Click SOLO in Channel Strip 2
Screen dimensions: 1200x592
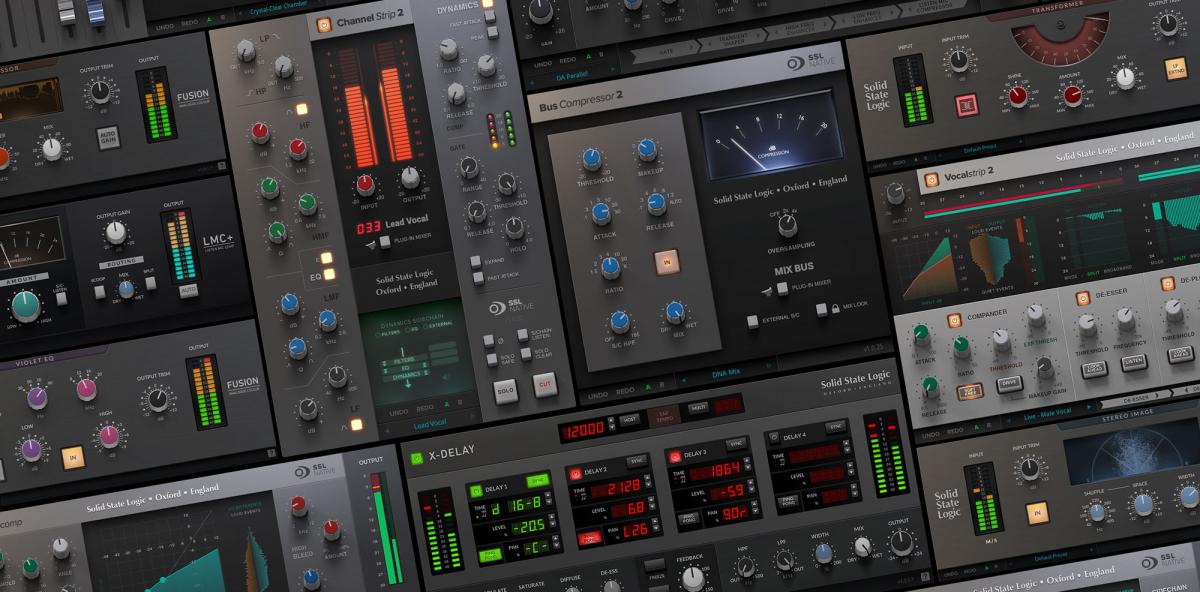(x=508, y=390)
